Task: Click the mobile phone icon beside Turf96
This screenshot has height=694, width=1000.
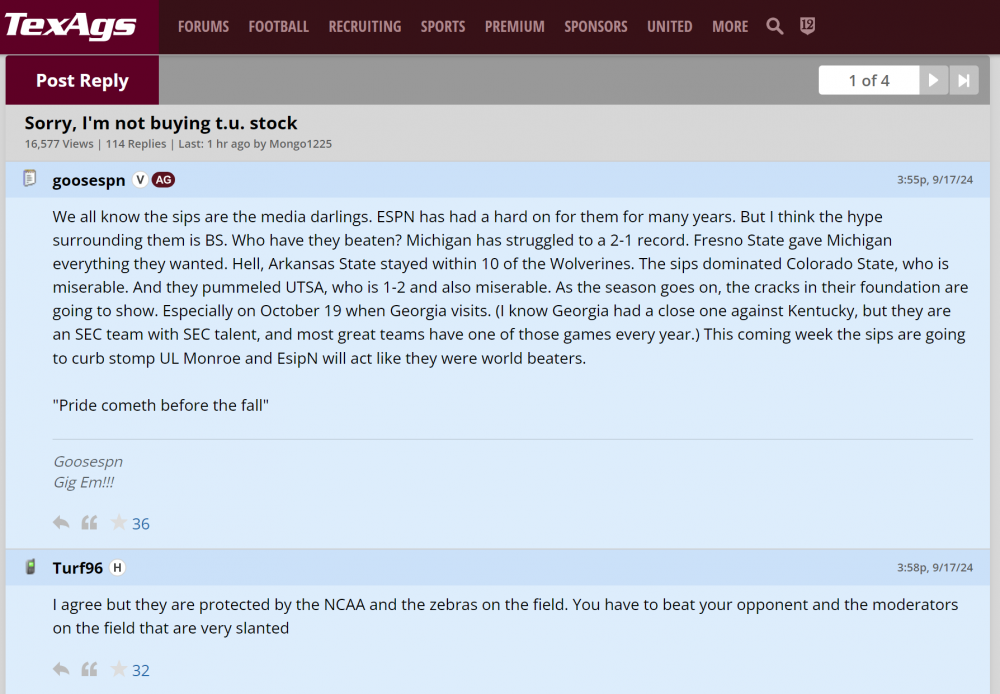Action: point(30,567)
